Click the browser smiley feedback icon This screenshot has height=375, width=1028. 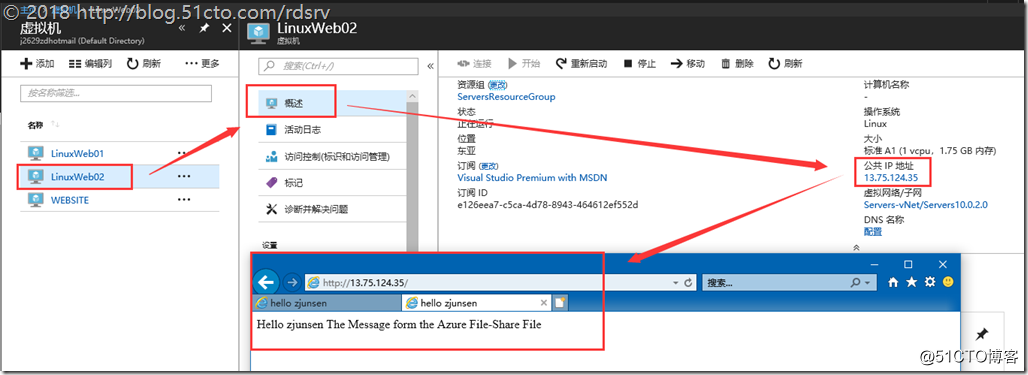(947, 283)
